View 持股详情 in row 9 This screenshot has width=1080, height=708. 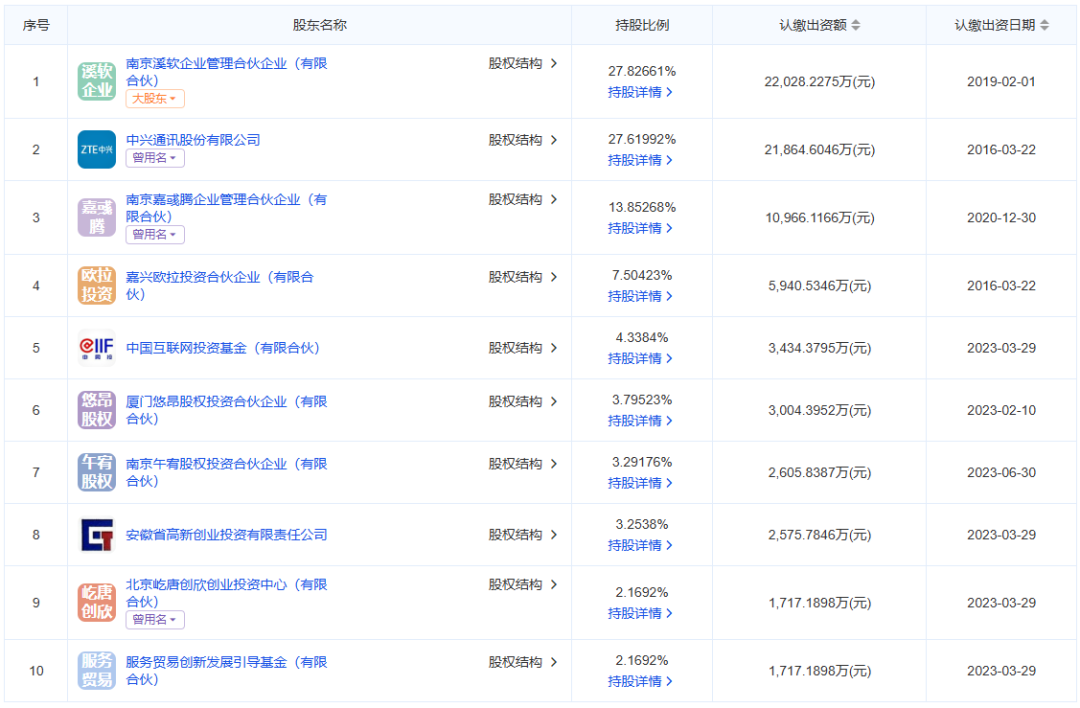[640, 613]
